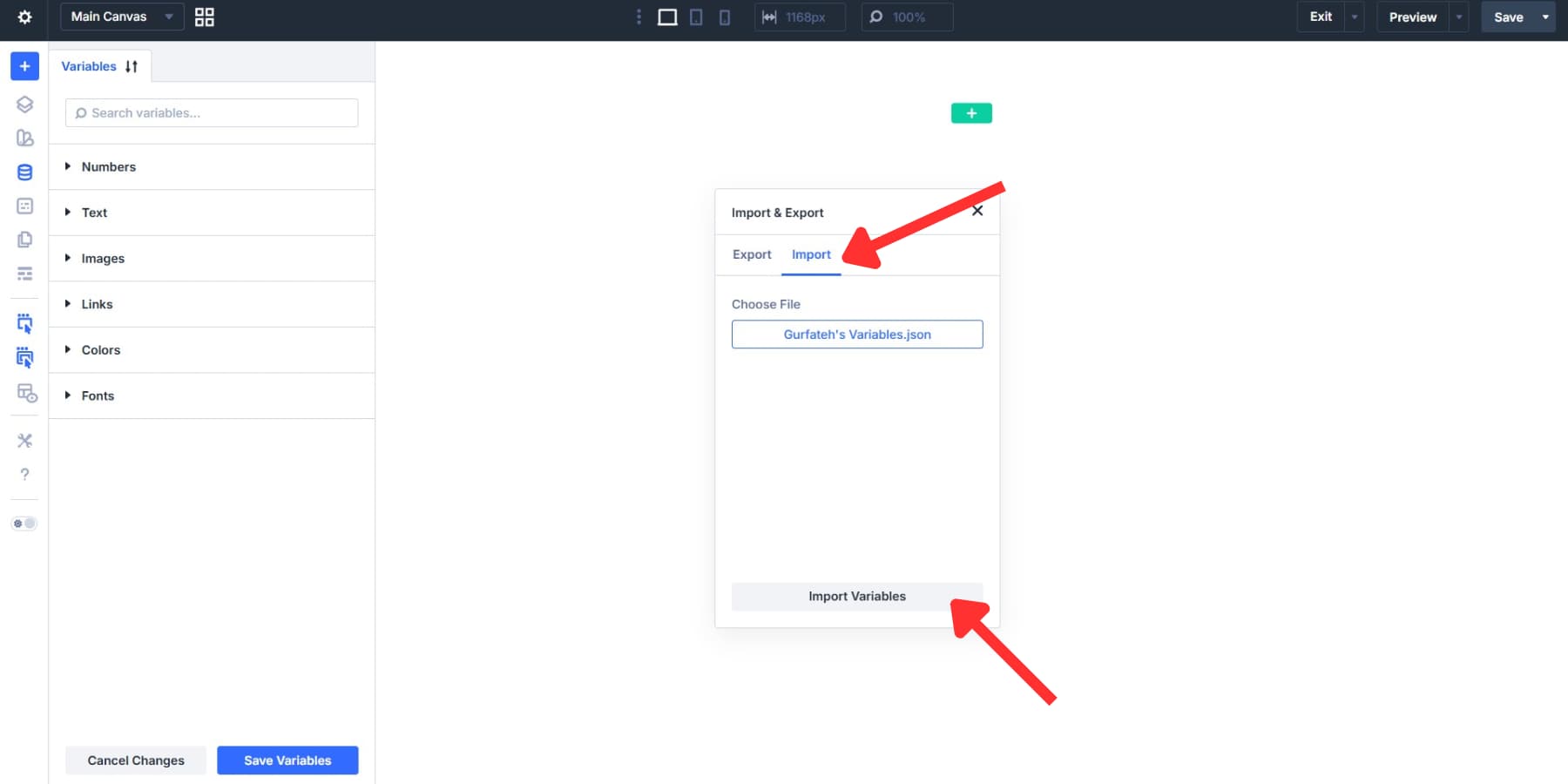Open the design palette sidebar icon
This screenshot has width=1568, height=784.
tap(24, 138)
